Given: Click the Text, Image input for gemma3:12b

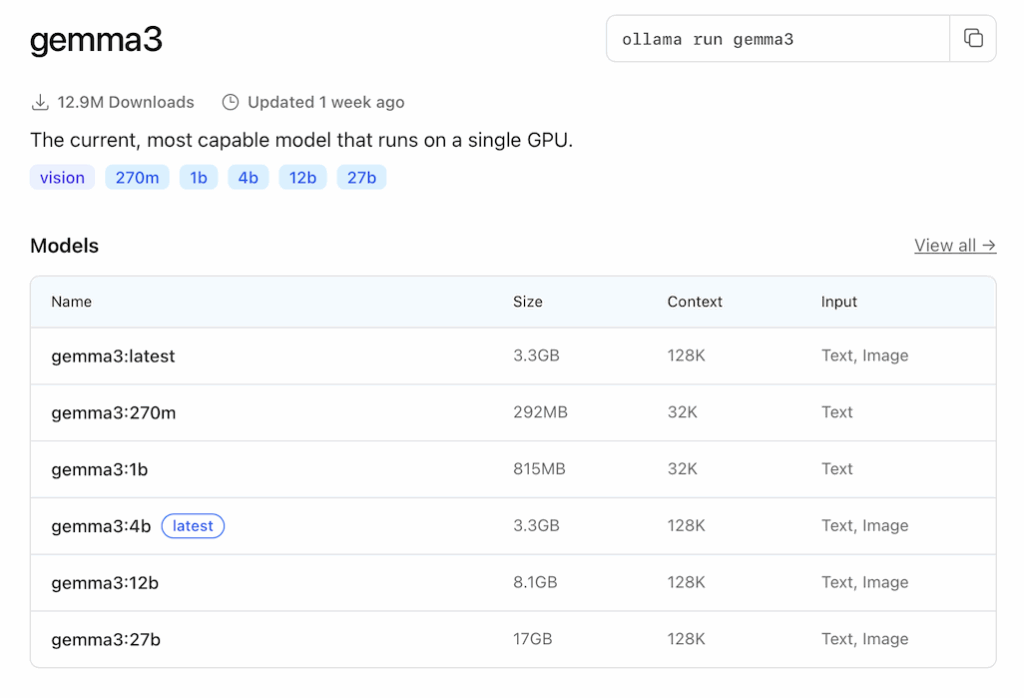Looking at the screenshot, I should 865,582.
